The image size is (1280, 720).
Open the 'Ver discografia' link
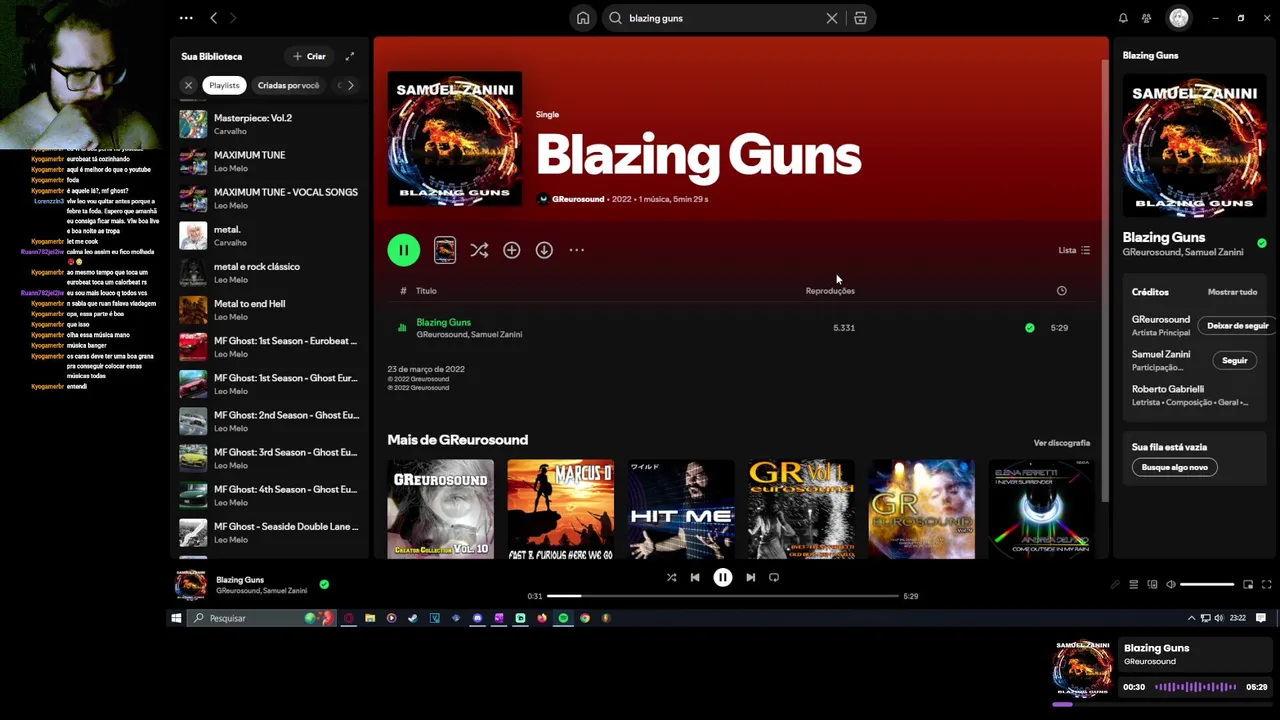(1062, 443)
